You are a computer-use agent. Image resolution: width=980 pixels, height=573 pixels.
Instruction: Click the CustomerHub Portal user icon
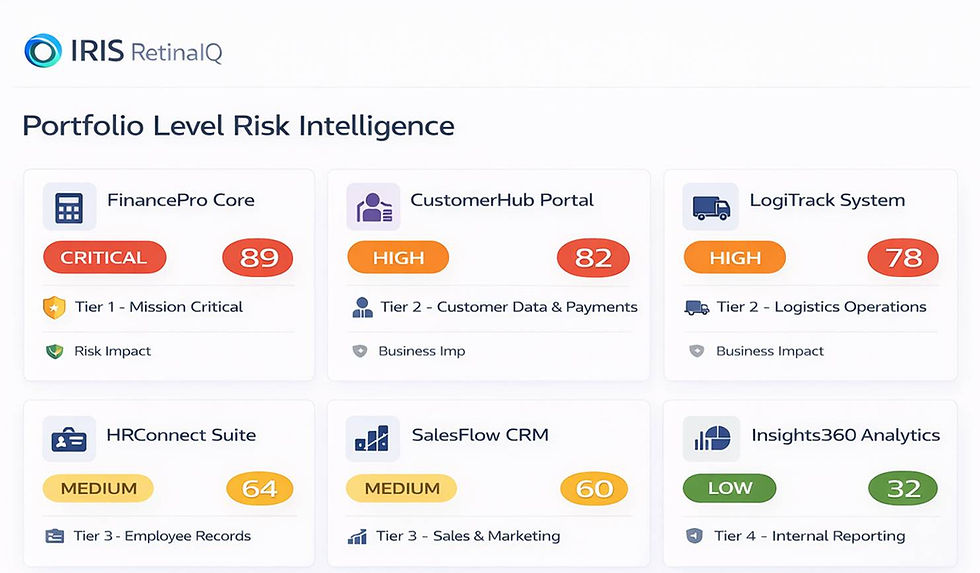coord(372,207)
